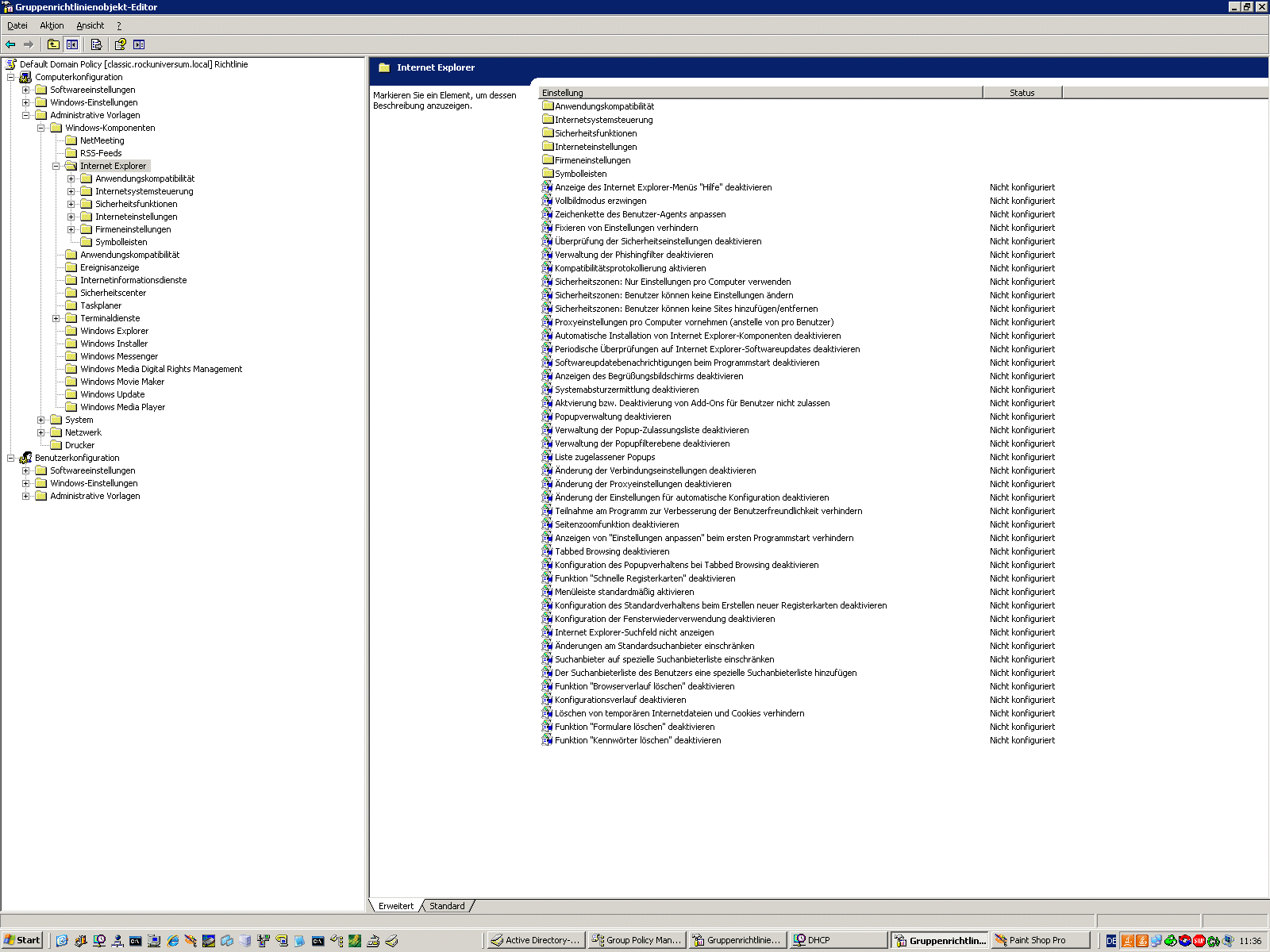
Task: Click the Status column header
Action: click(1022, 93)
